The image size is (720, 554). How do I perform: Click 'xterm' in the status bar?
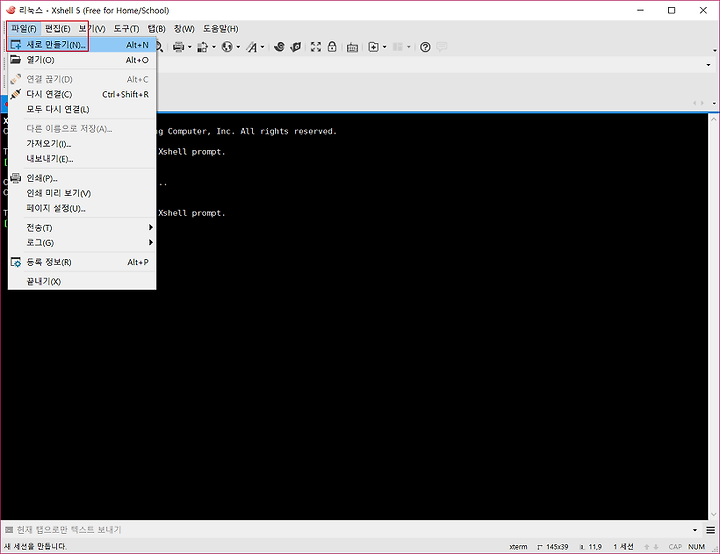pyautogui.click(x=518, y=547)
